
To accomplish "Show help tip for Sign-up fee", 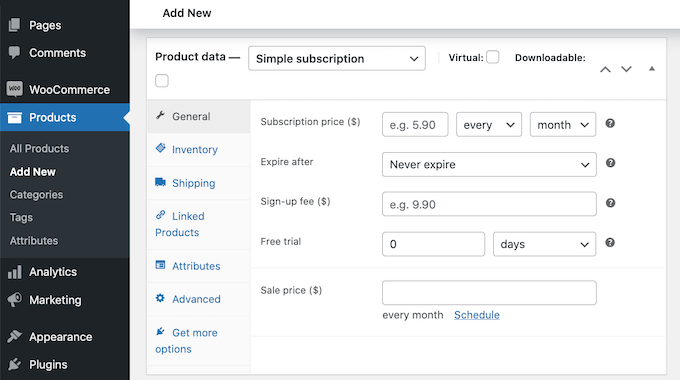I will 610,203.
